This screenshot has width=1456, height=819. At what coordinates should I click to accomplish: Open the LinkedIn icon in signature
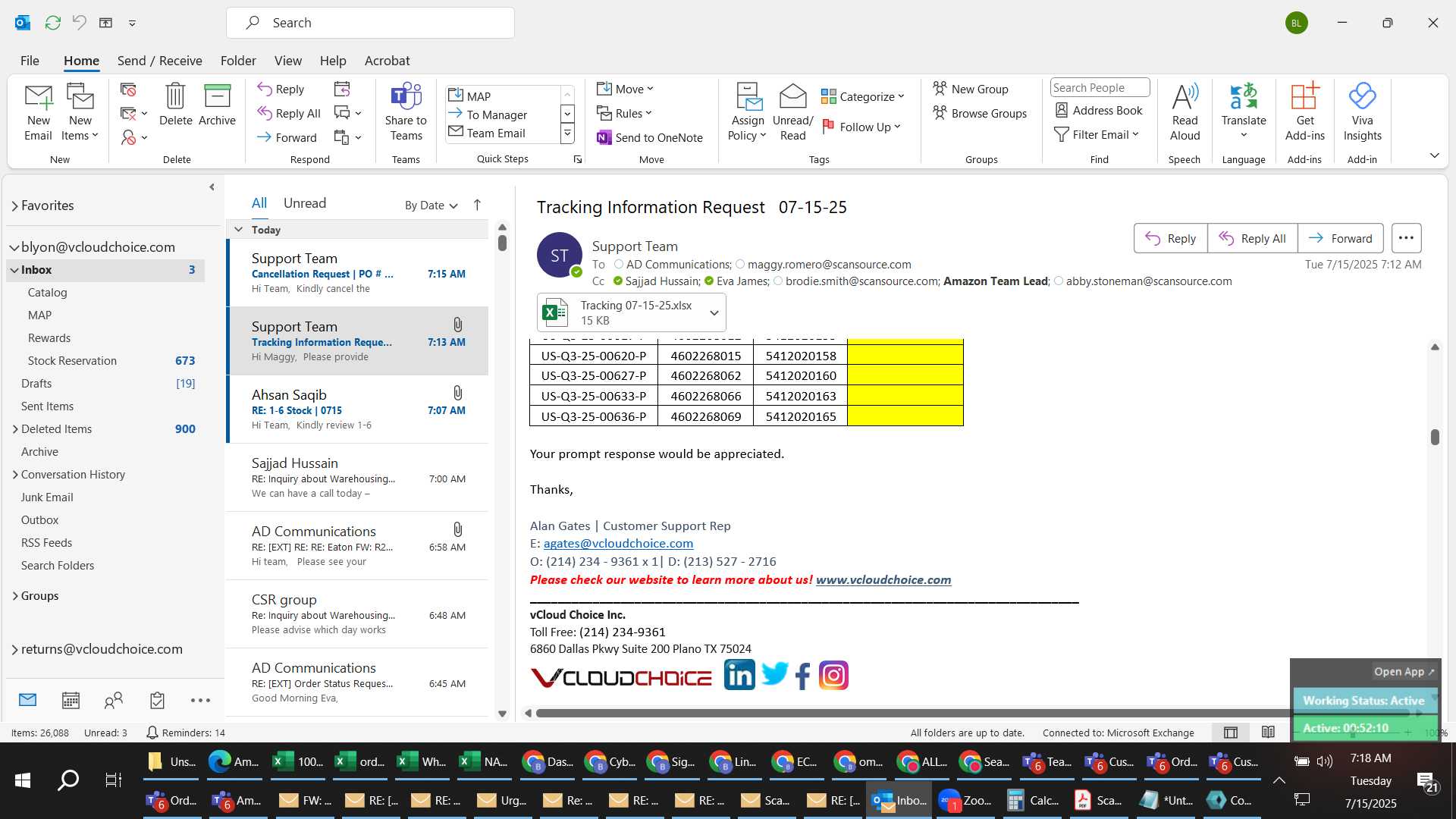point(739,675)
